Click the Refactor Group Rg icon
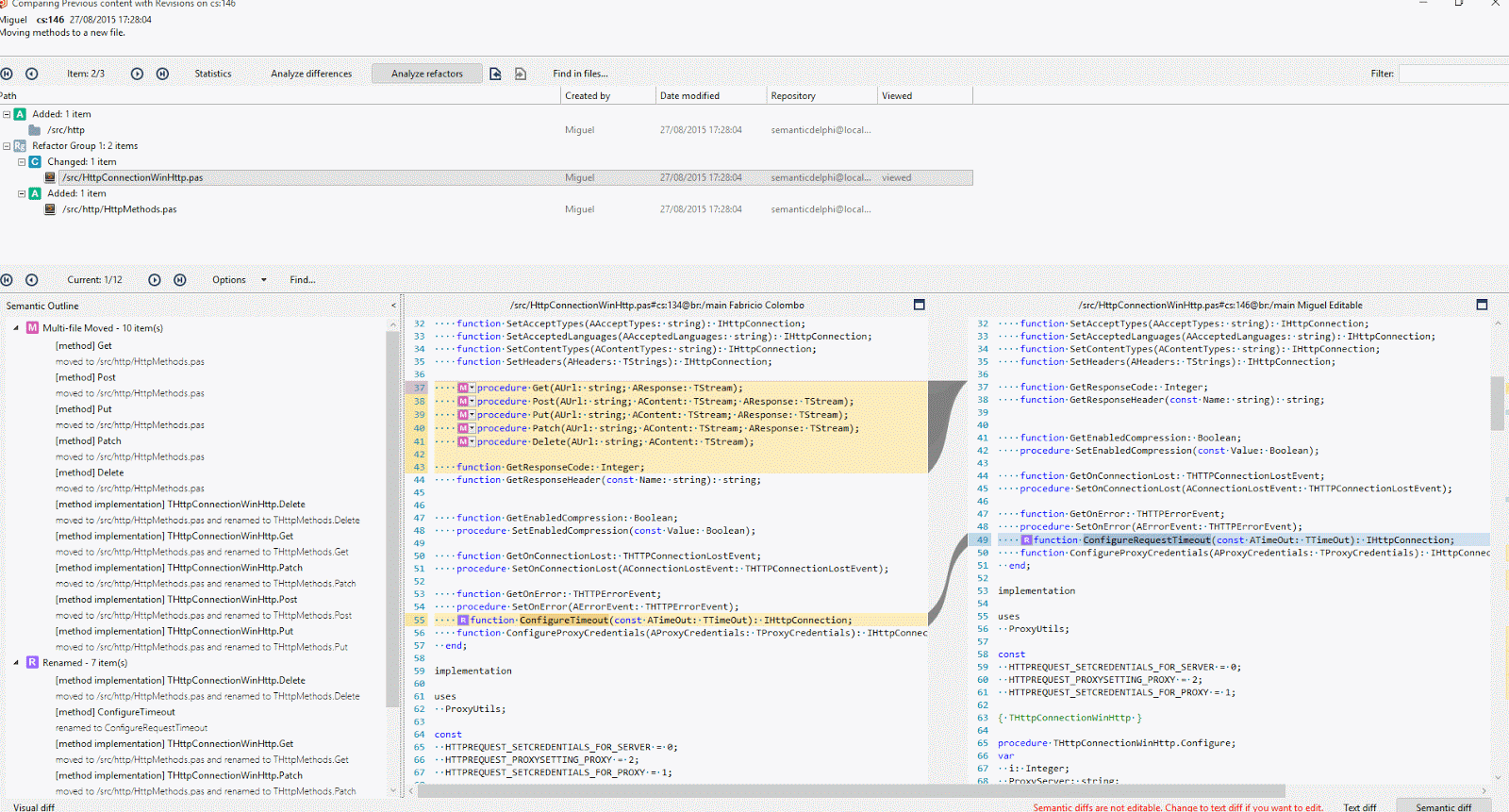 pyautogui.click(x=20, y=146)
